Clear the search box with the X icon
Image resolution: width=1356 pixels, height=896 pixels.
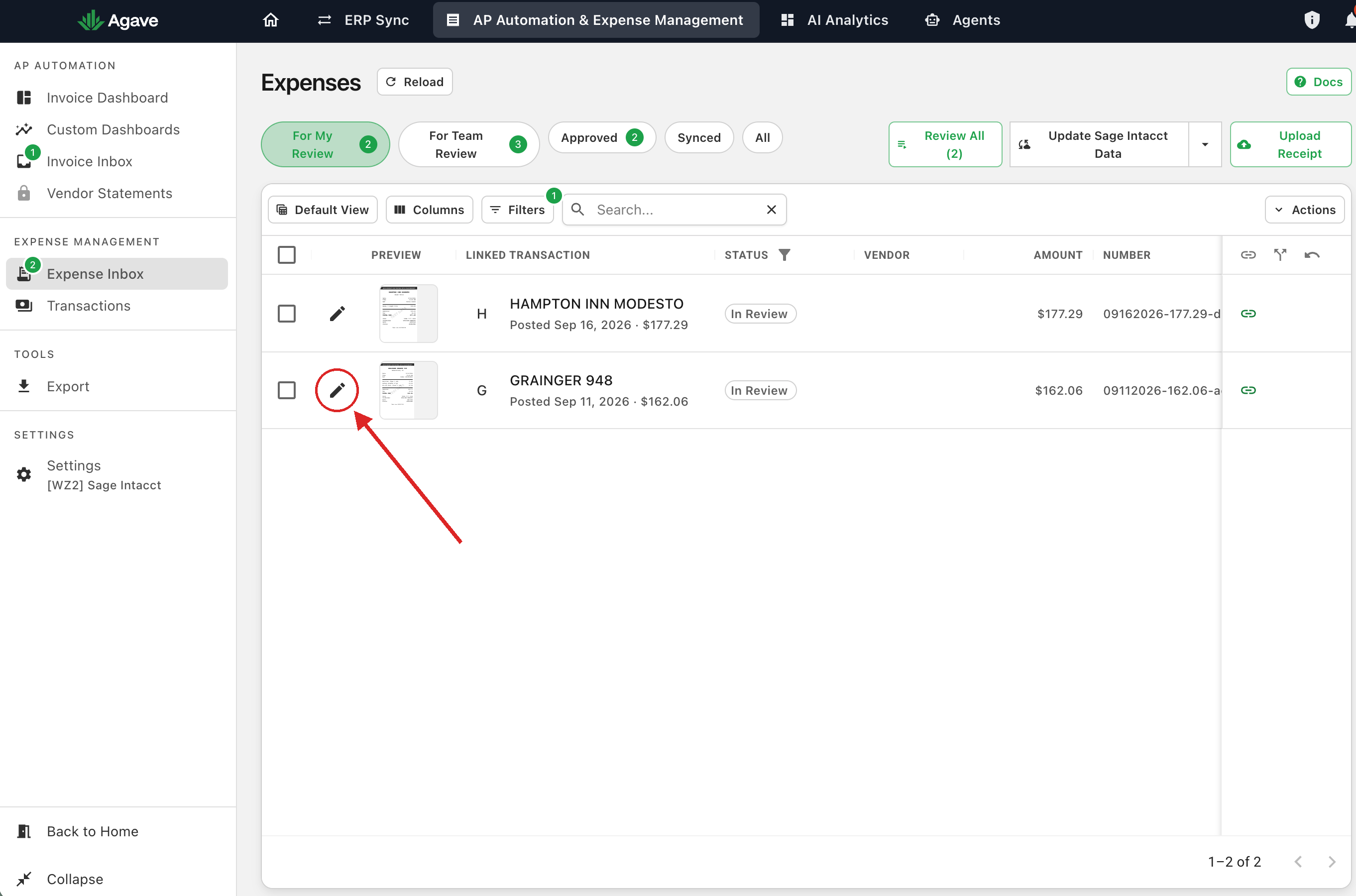tap(772, 210)
